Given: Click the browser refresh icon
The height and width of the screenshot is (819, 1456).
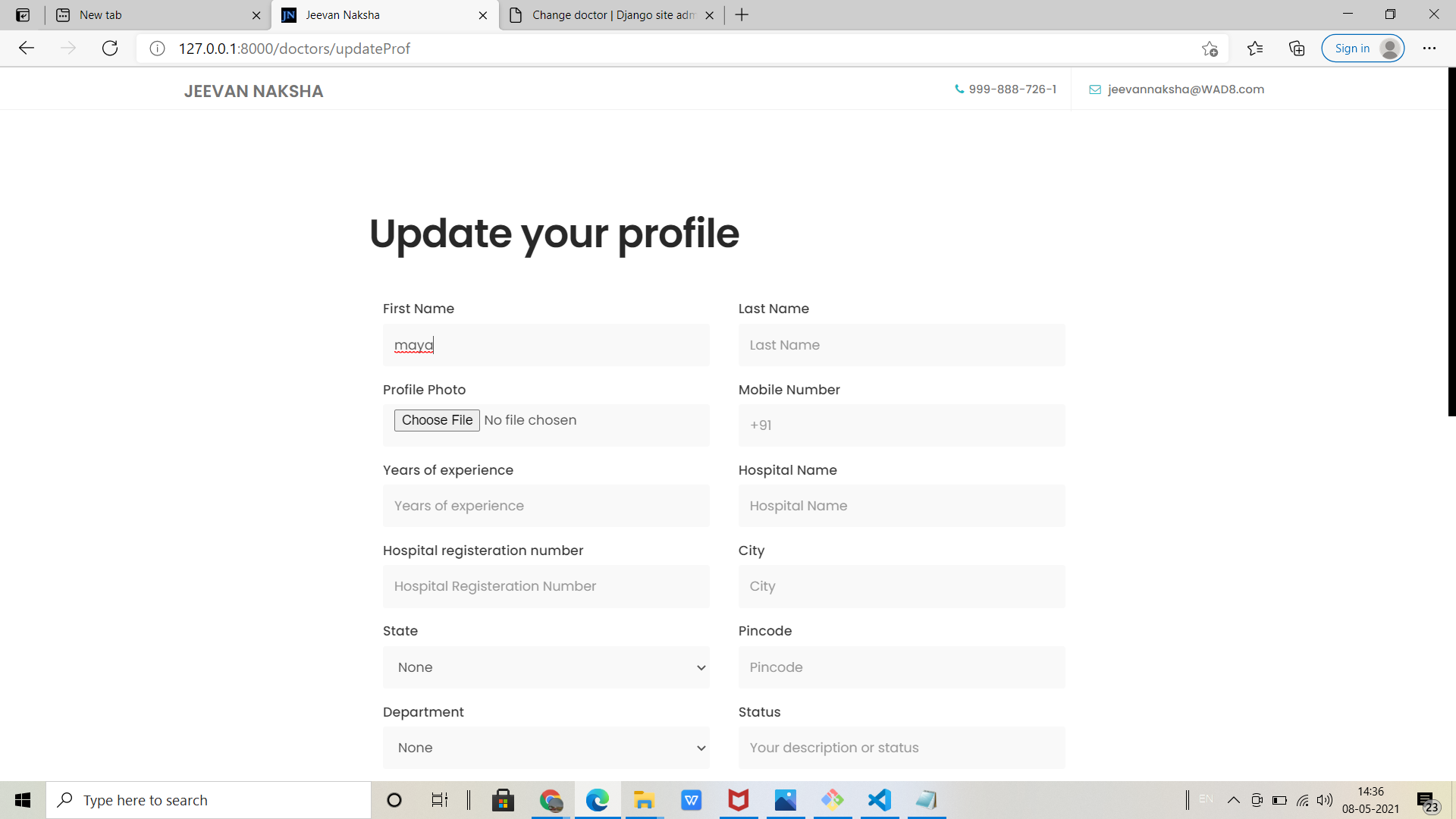Looking at the screenshot, I should [x=110, y=49].
